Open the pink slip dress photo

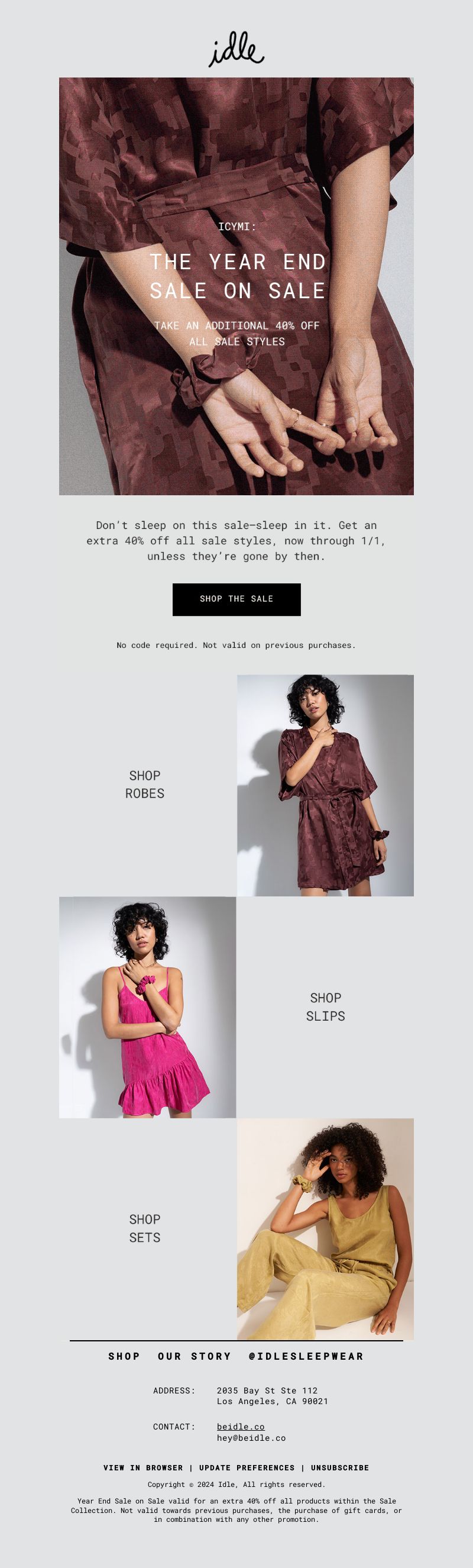147,1007
